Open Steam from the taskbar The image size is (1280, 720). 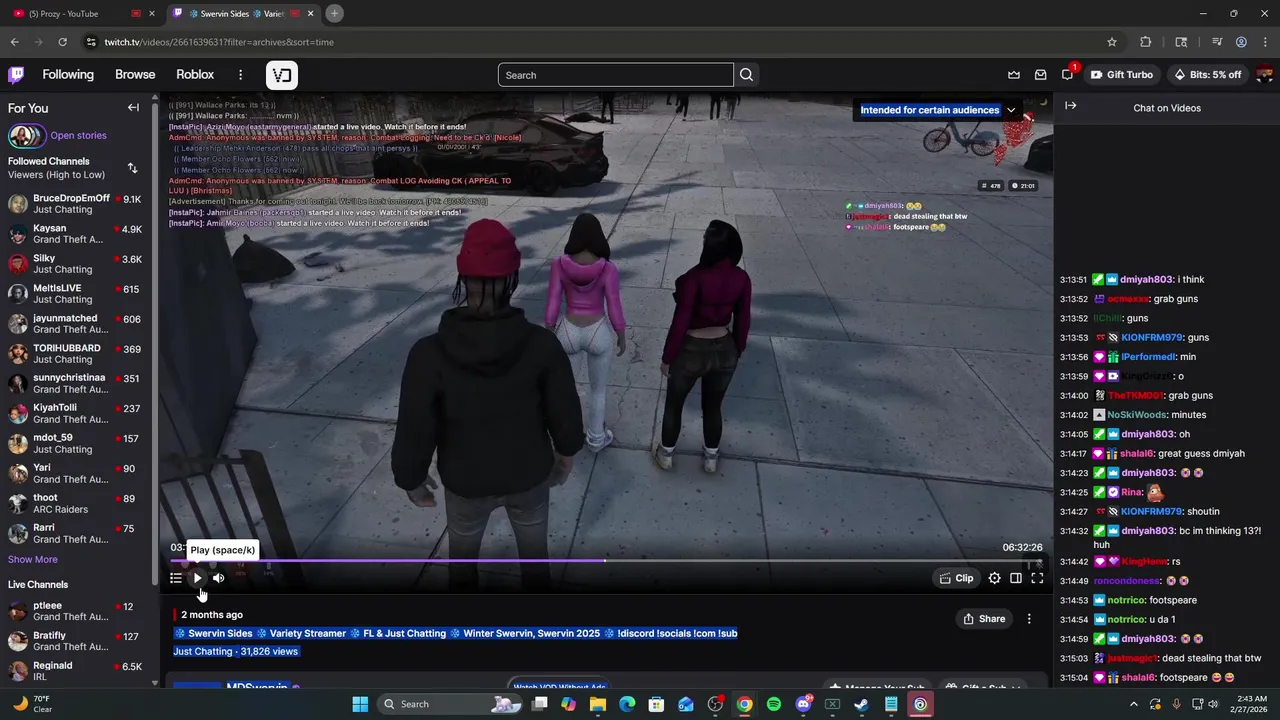click(861, 704)
